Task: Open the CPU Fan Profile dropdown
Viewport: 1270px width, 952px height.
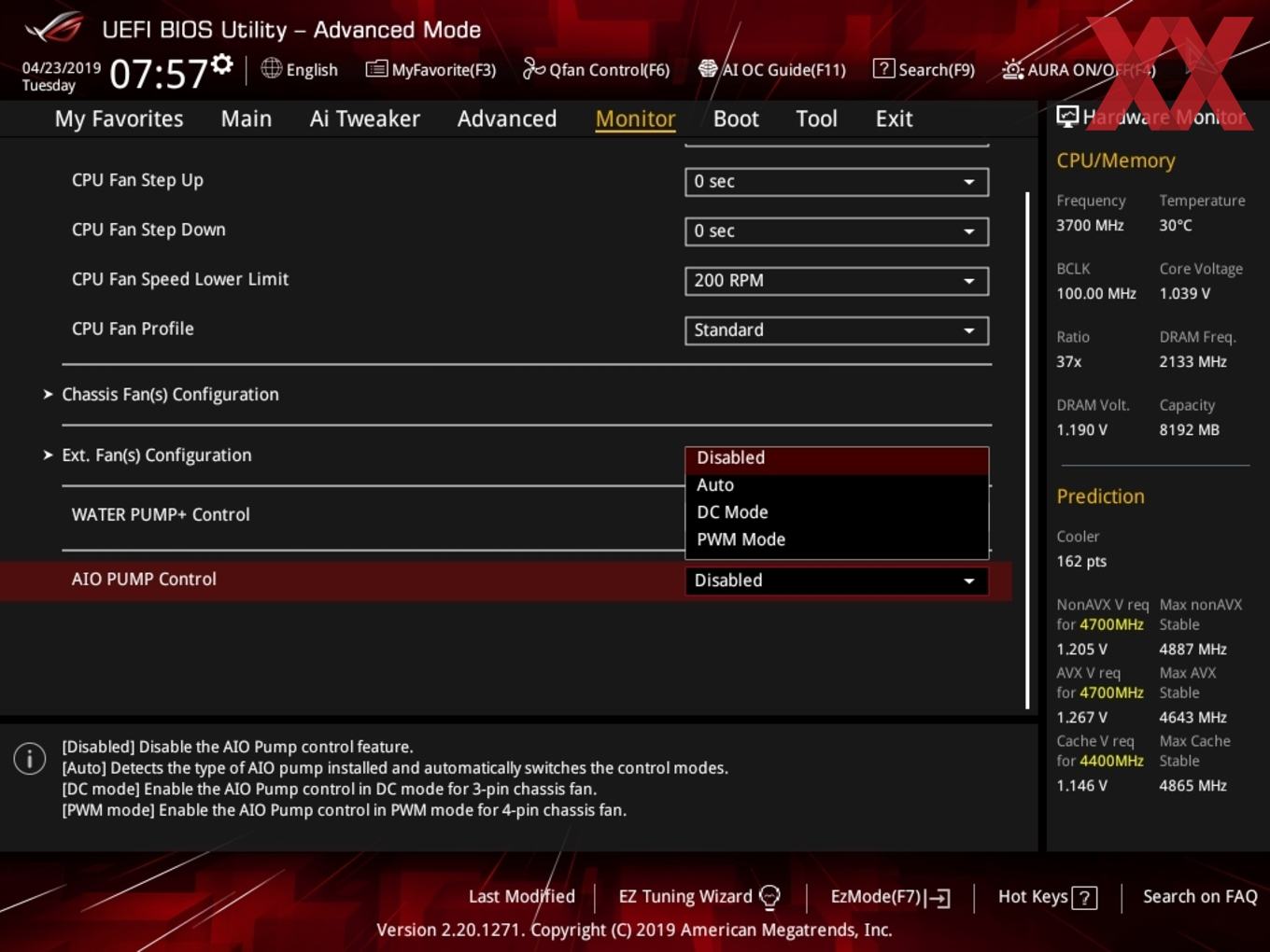Action: [x=837, y=330]
